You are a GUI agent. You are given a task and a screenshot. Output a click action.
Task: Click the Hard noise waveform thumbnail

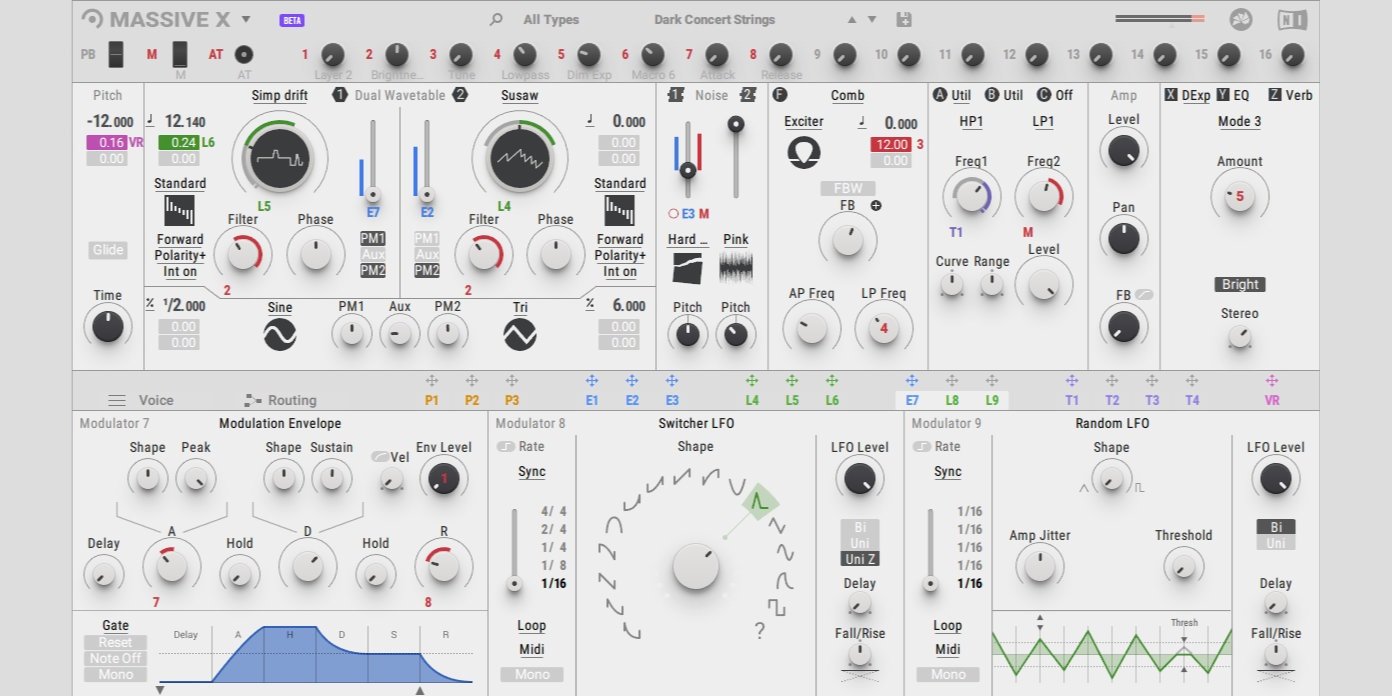click(687, 267)
